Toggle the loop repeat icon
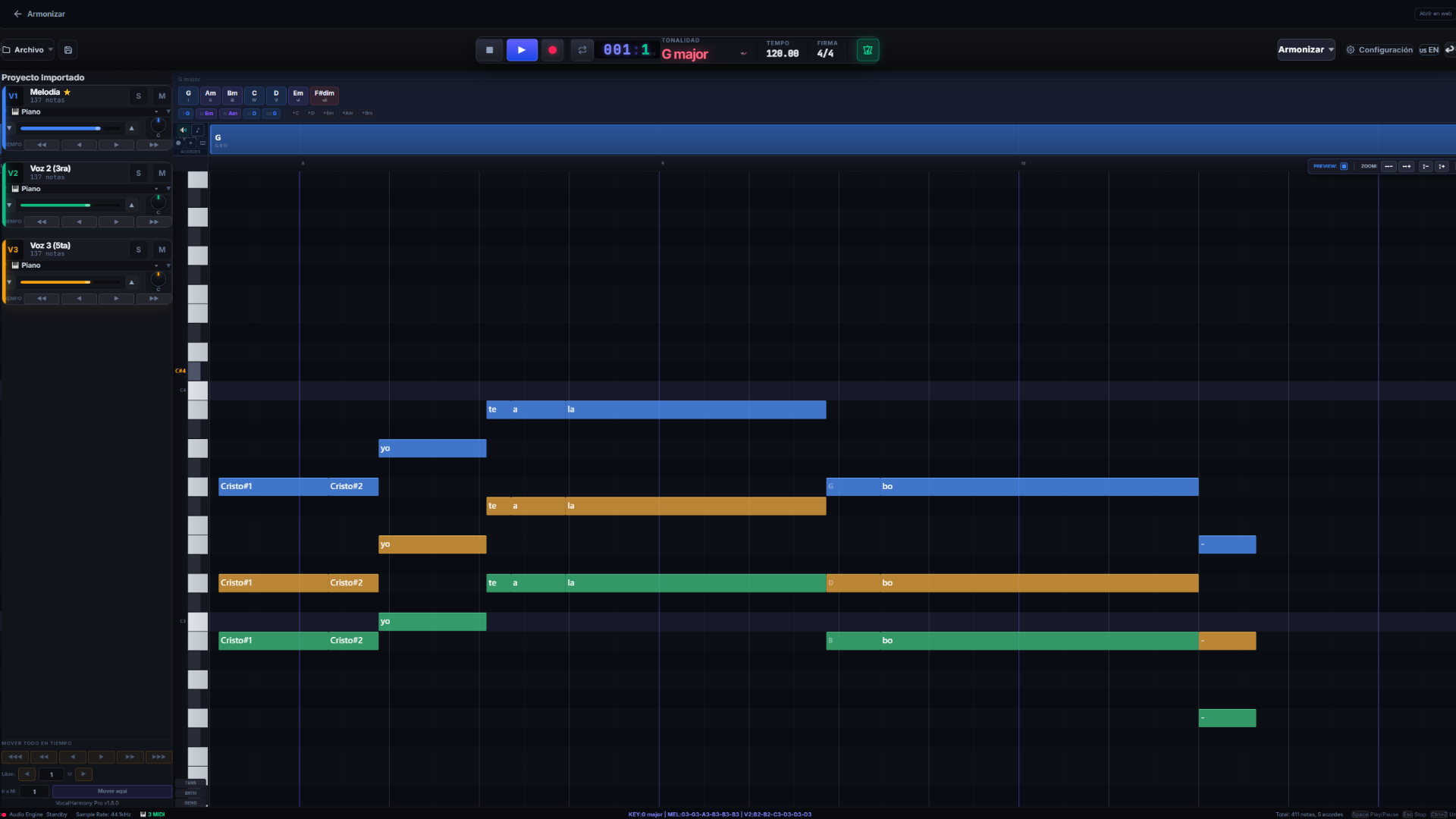The image size is (1456, 819). 582,50
